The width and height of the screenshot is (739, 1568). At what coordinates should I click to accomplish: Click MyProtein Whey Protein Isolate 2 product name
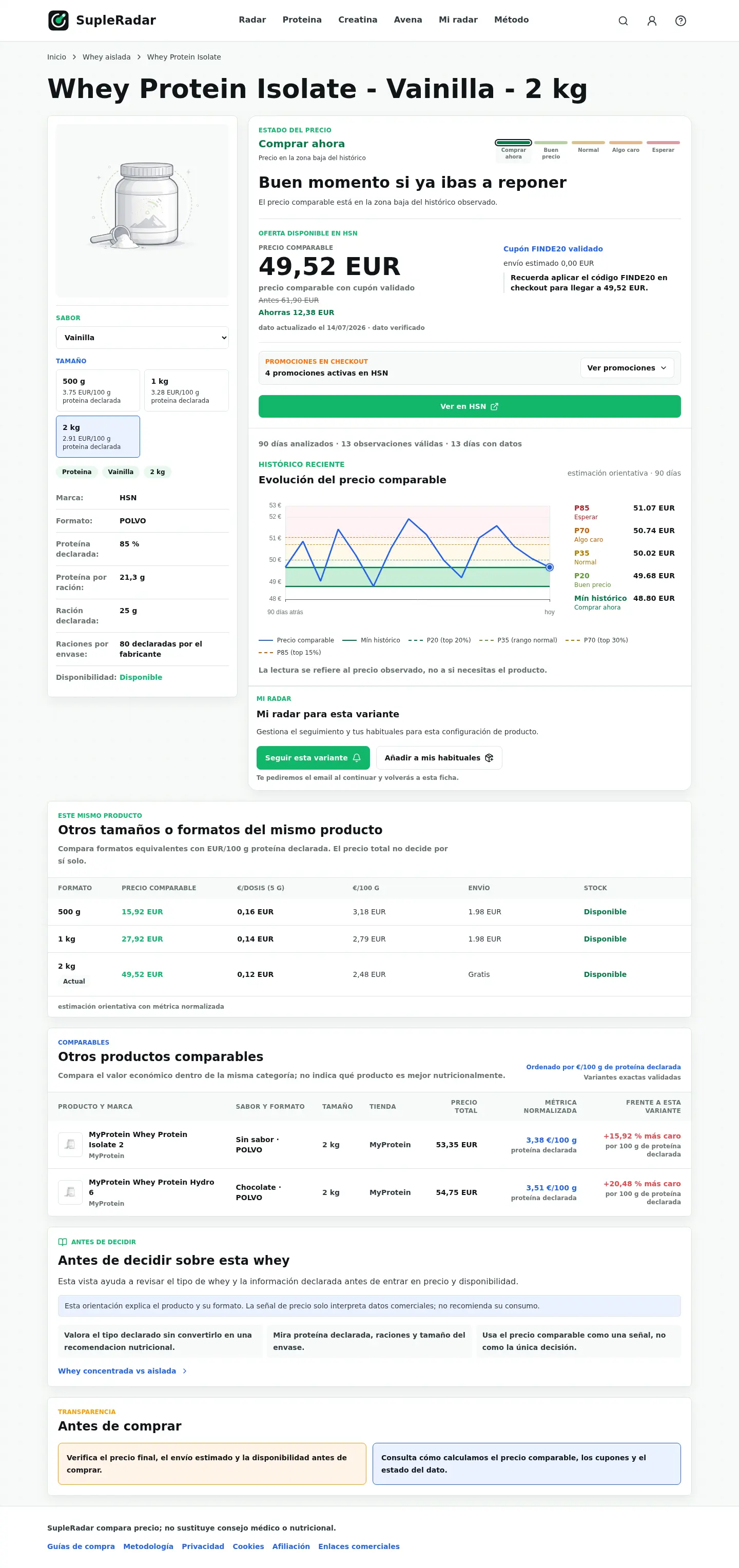(138, 1140)
